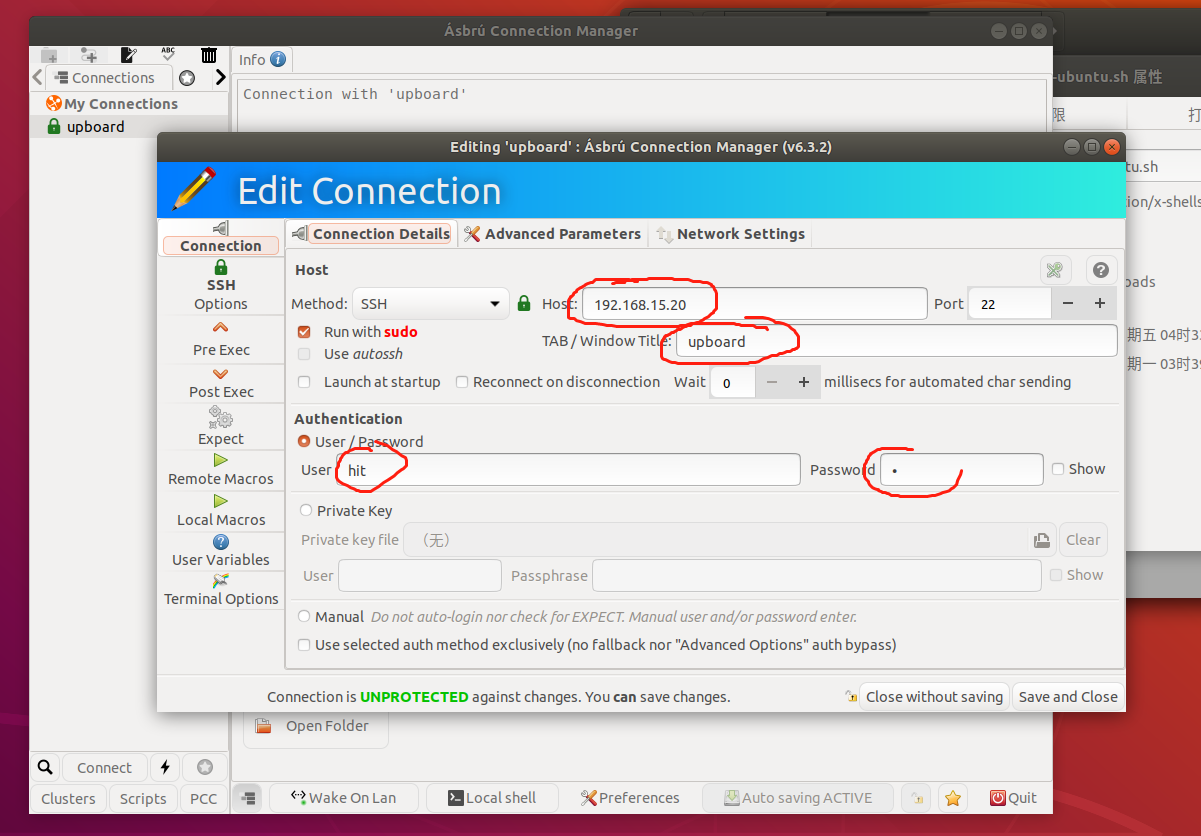This screenshot has height=836, width=1201.
Task: Click the Rename (ABC) toolbar icon
Action: point(168,54)
